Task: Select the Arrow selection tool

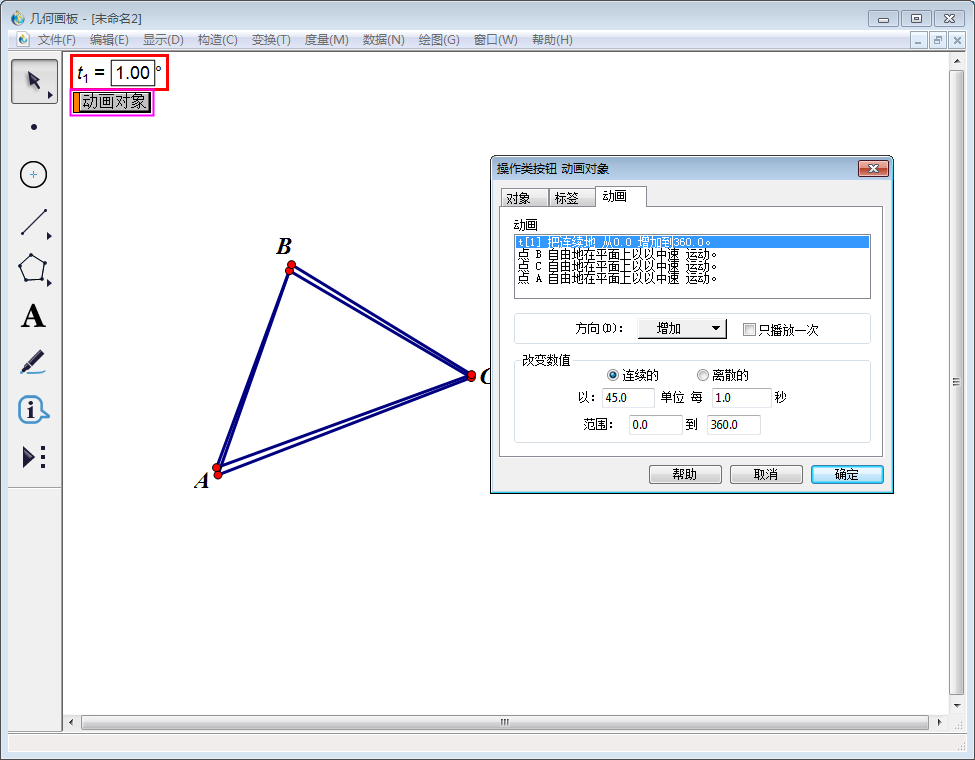Action: coord(34,81)
